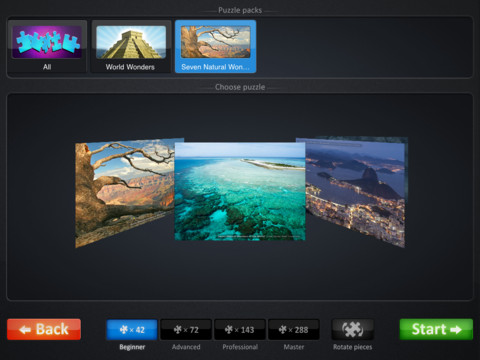Click the pyramid image in World Wonders
The height and width of the screenshot is (360, 480).
tap(131, 42)
